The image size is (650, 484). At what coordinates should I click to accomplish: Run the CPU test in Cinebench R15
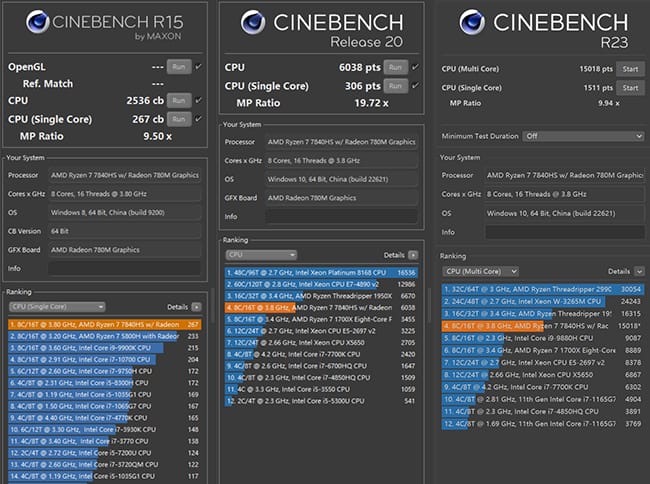click(179, 100)
